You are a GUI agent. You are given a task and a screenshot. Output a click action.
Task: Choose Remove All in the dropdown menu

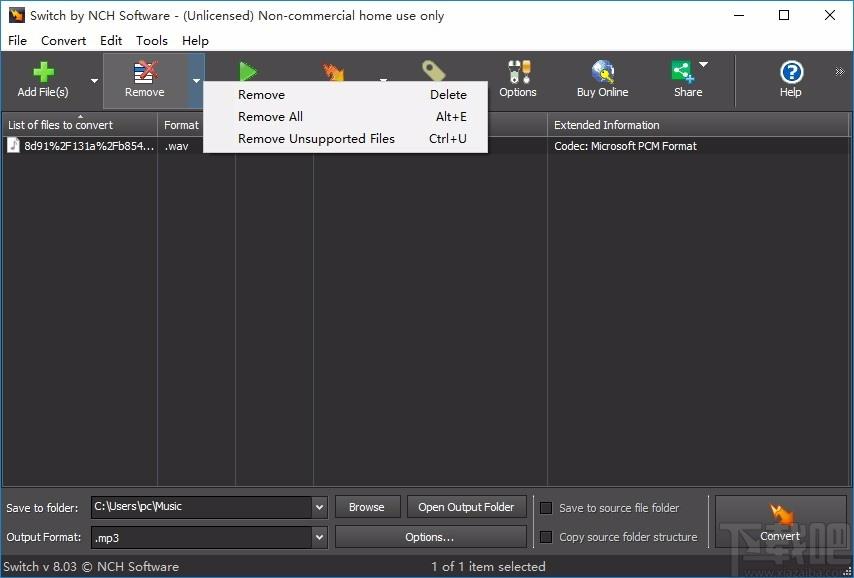click(x=345, y=117)
